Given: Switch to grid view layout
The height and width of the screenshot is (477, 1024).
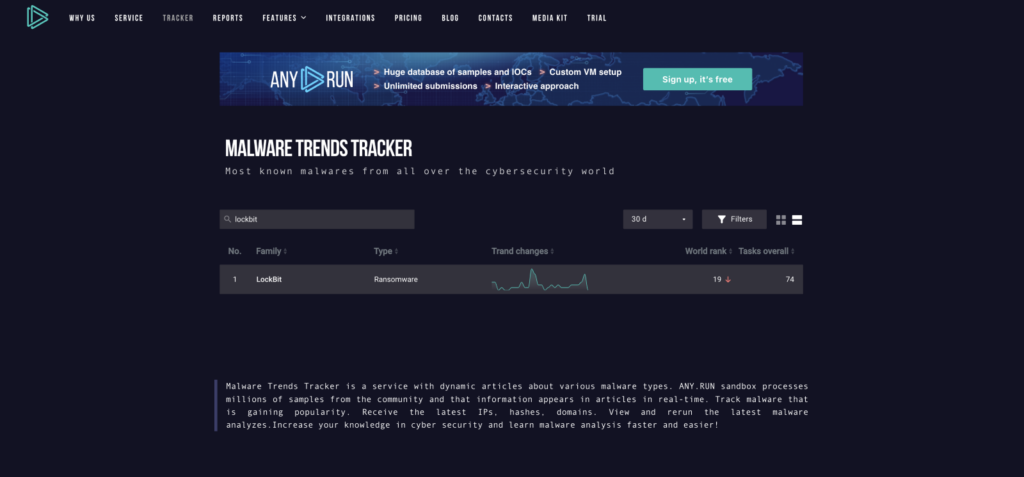Looking at the screenshot, I should click(782, 219).
